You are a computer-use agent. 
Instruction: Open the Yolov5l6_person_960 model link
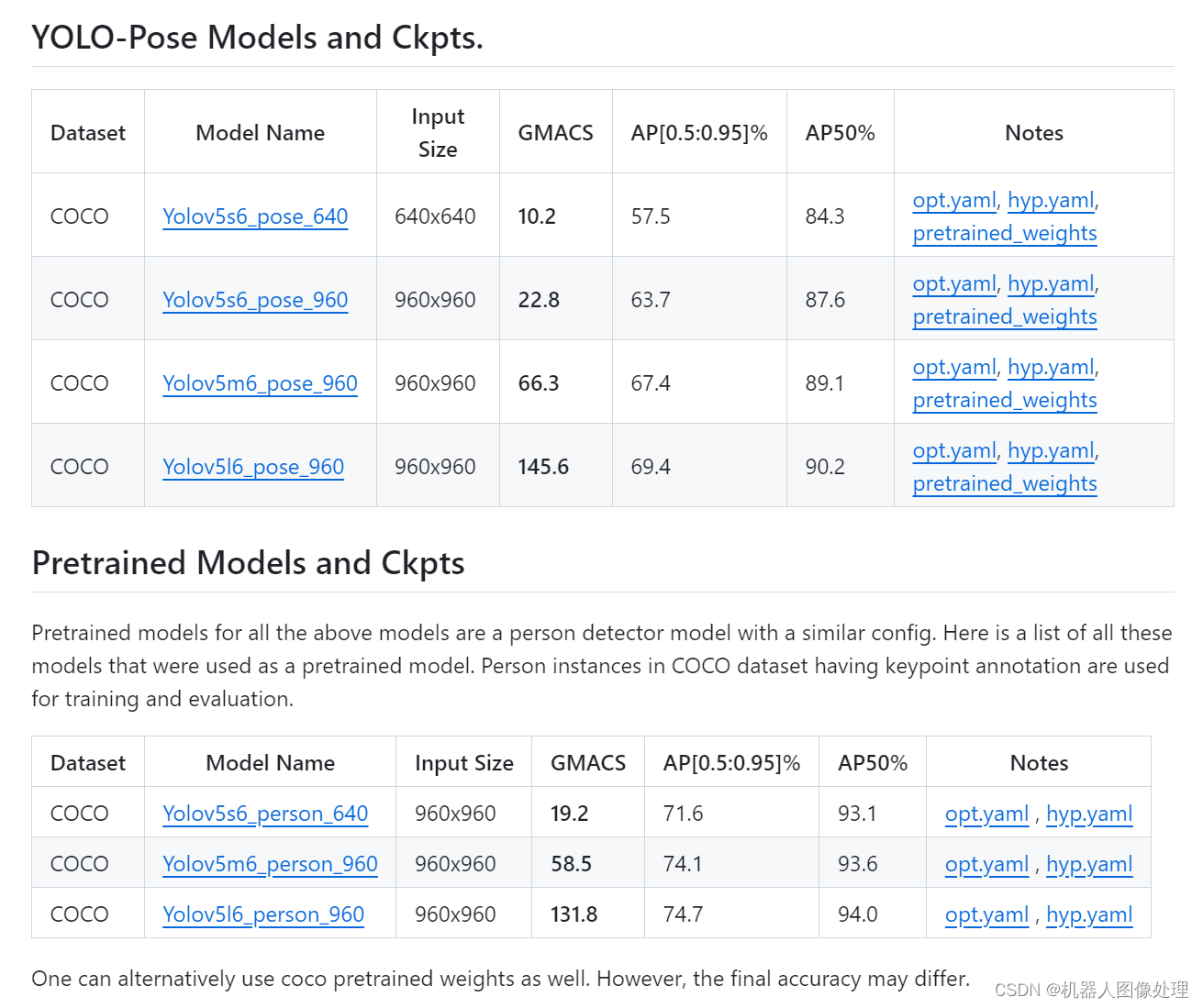point(263,914)
